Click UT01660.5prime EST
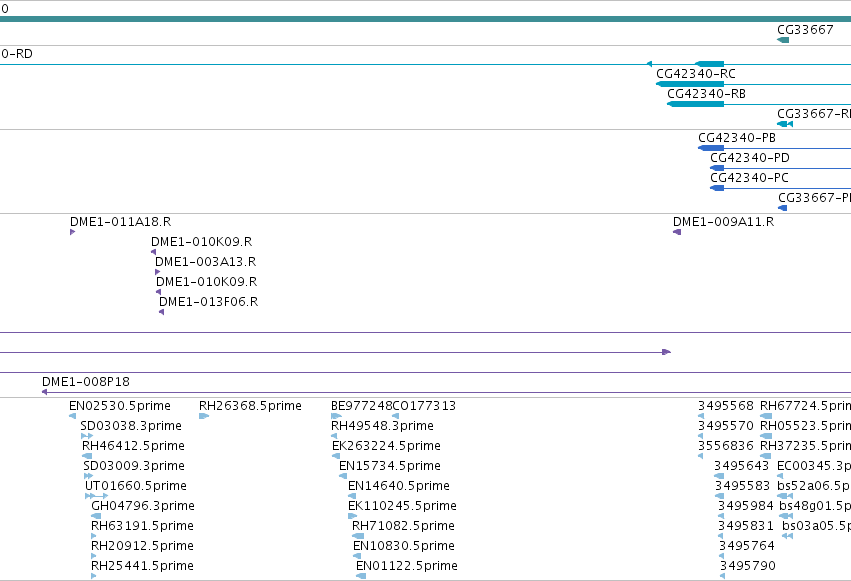Viewport: 851px width, 581px height. (x=136, y=486)
